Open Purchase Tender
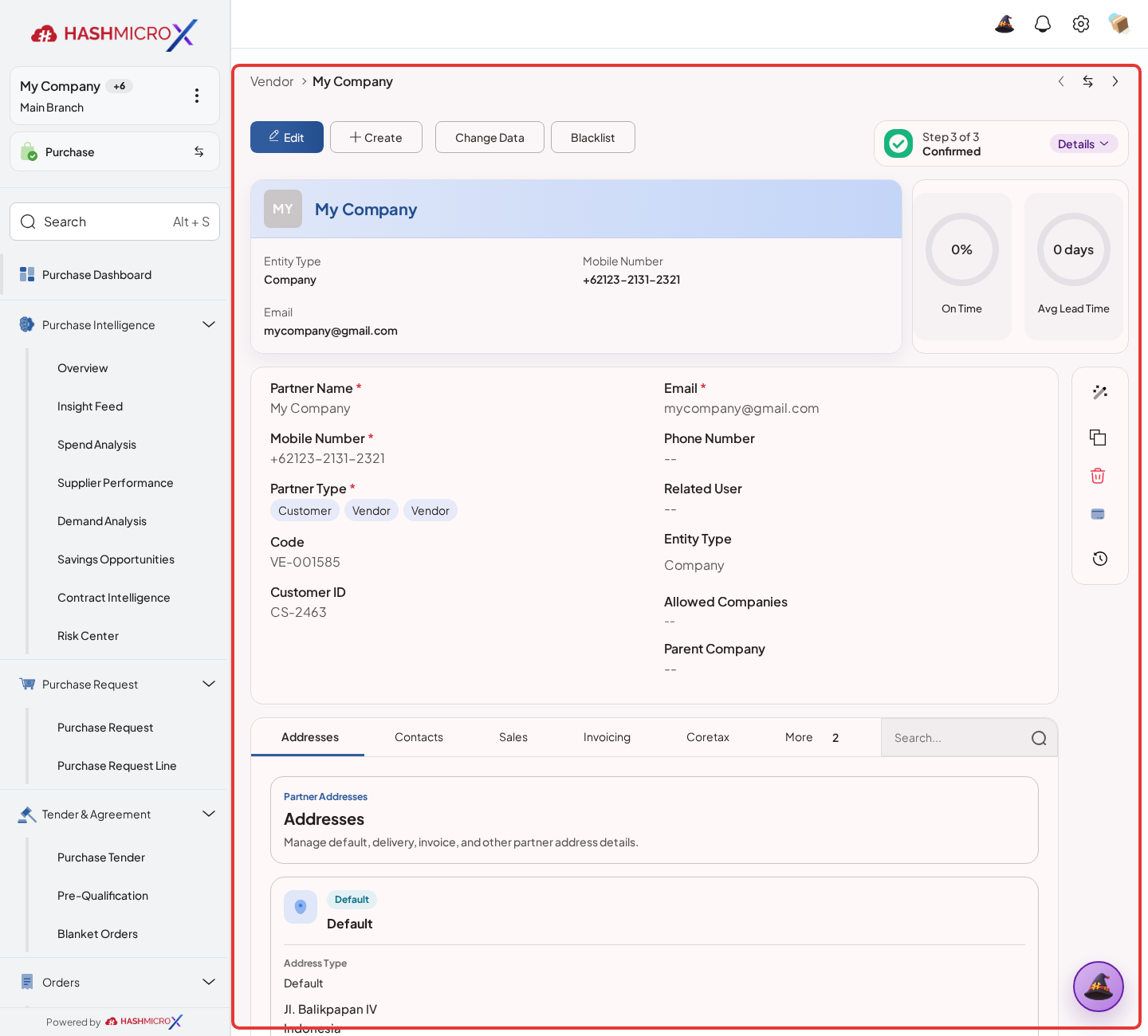The height and width of the screenshot is (1036, 1148). coord(101,857)
